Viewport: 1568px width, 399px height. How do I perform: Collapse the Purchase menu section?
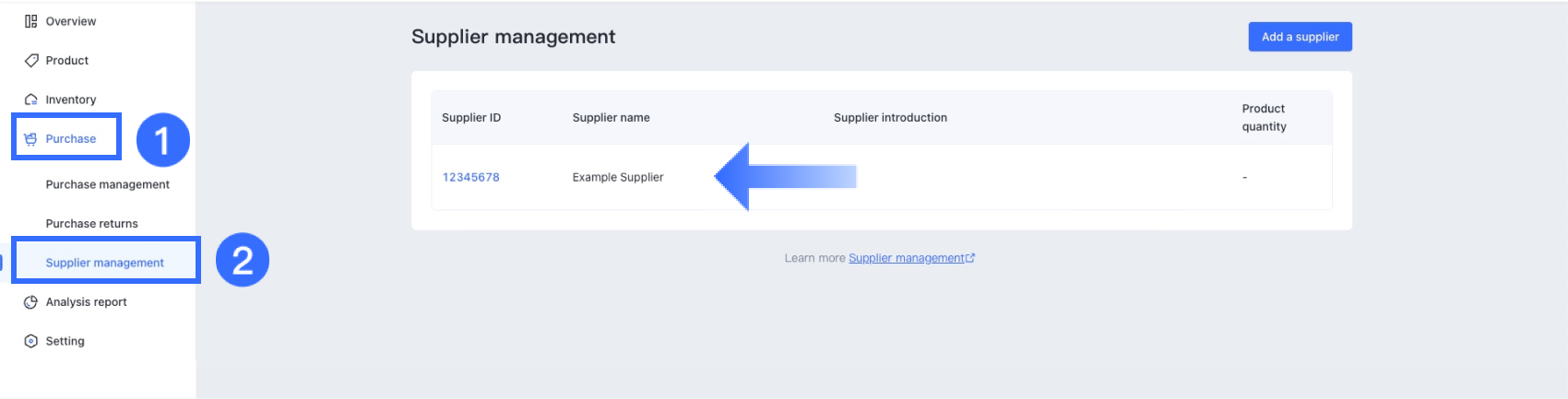tap(70, 139)
